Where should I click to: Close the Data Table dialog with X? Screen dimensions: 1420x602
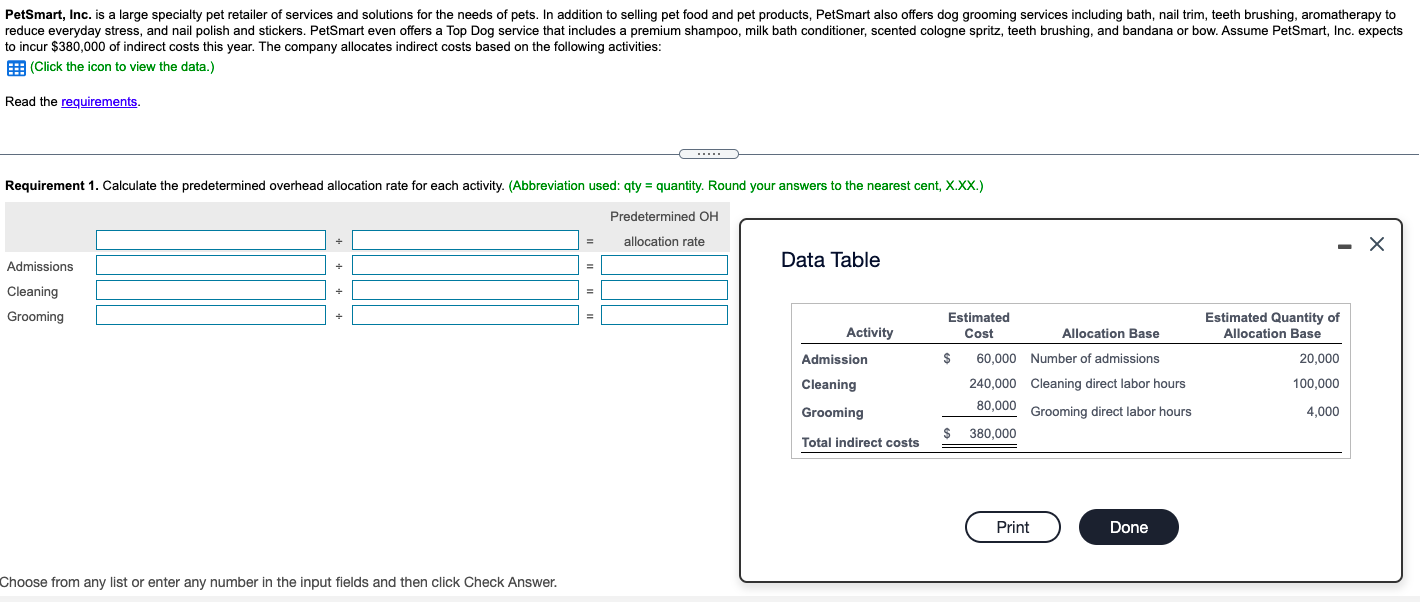coord(1377,244)
